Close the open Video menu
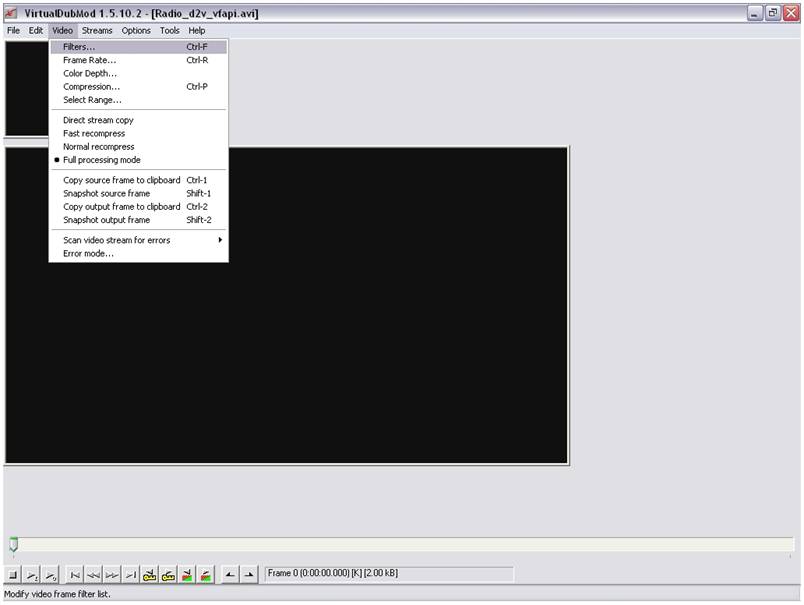This screenshot has height=605, width=804. tap(63, 31)
